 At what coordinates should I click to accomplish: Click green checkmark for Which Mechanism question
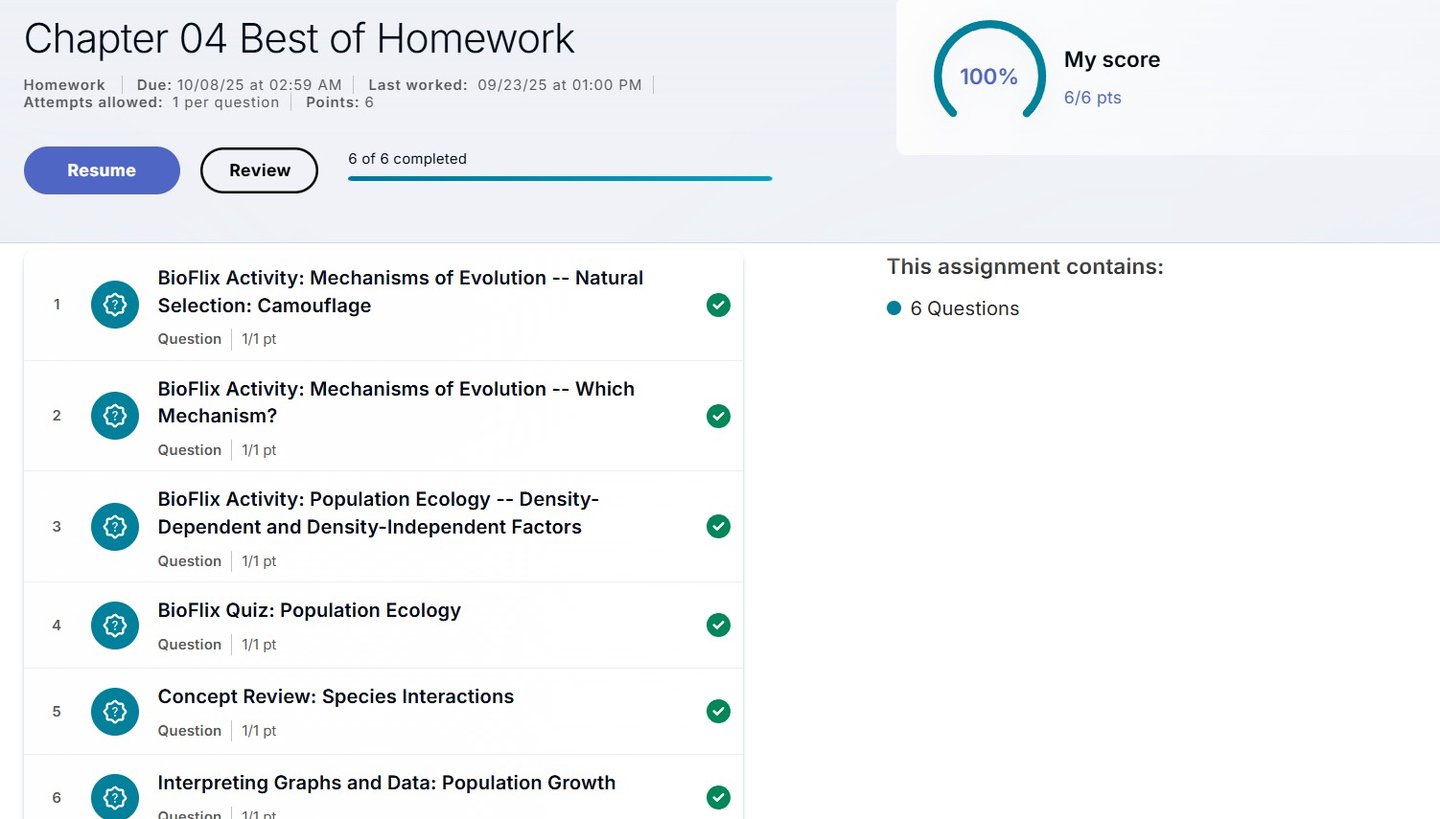[x=718, y=416]
